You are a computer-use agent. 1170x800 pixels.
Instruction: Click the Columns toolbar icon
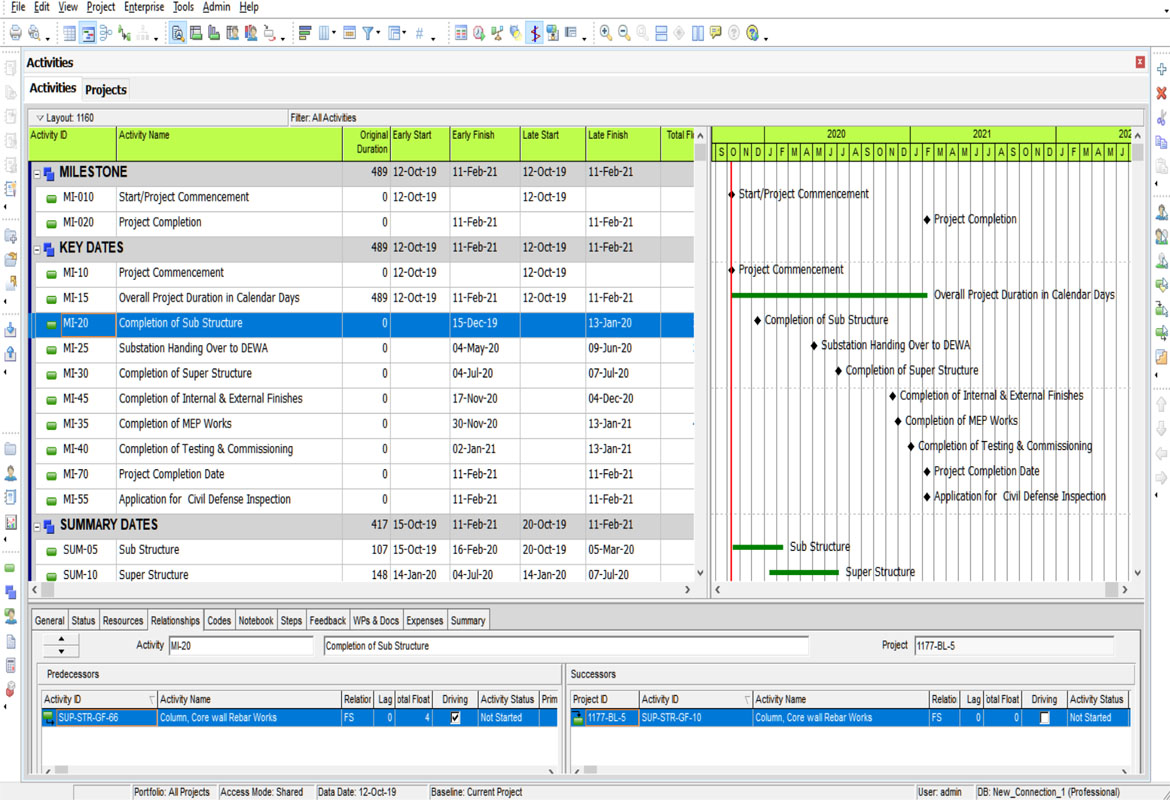click(325, 33)
